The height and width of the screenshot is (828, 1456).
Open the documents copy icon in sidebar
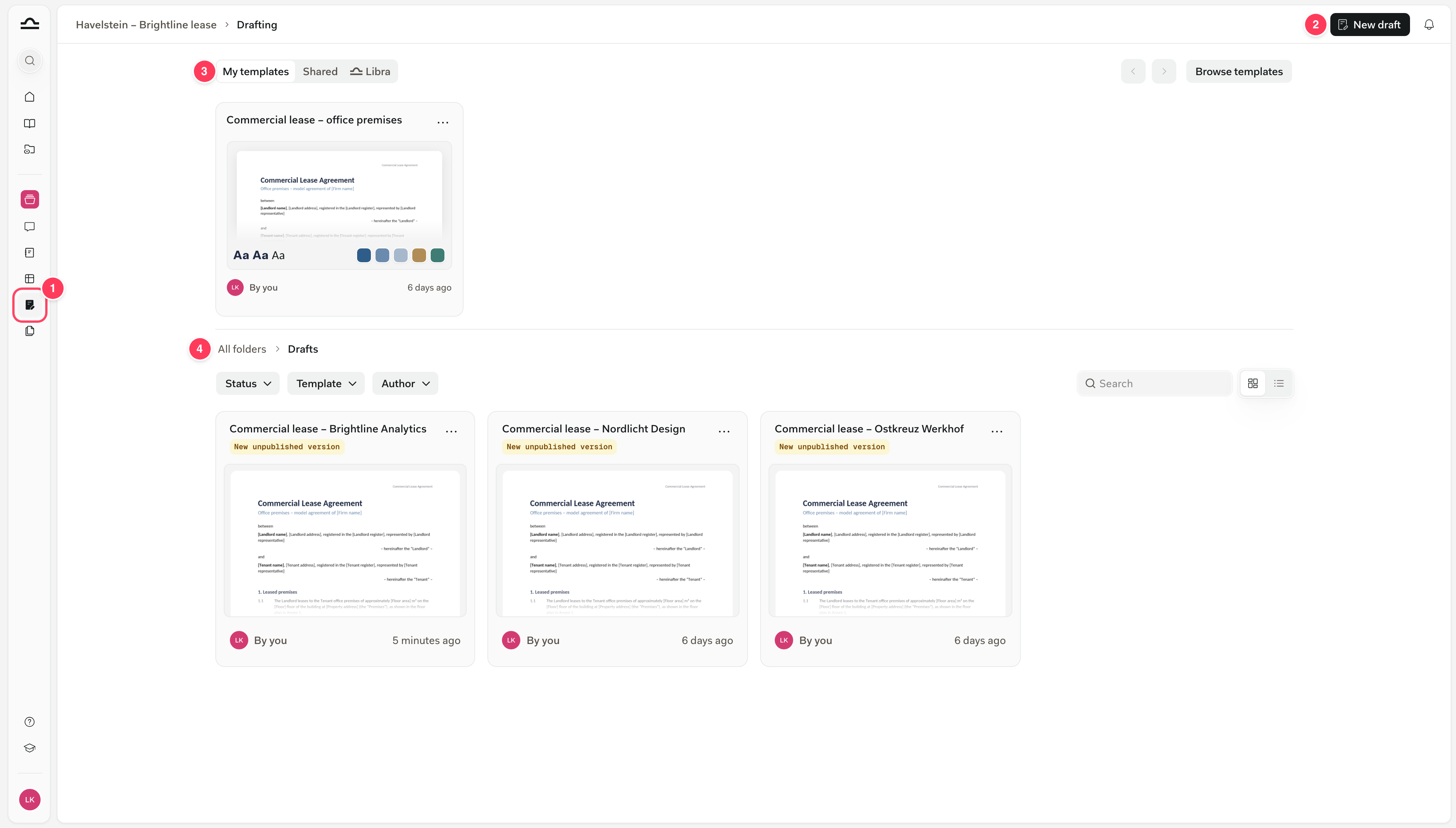point(30,331)
